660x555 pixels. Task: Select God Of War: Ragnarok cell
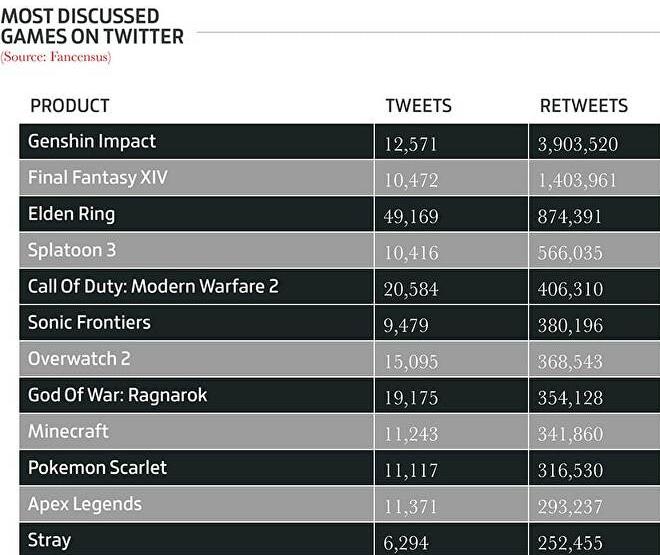click(117, 395)
